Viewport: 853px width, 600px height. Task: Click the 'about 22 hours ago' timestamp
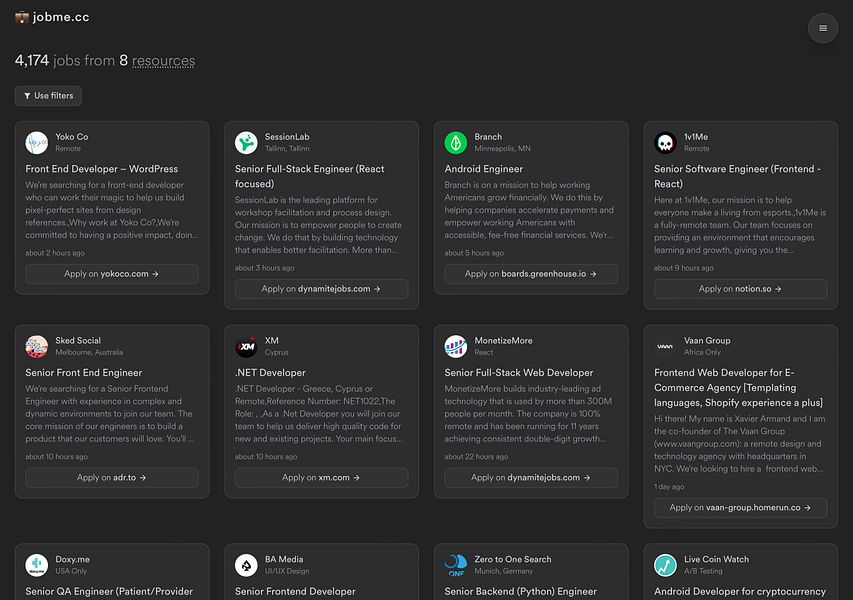[476, 457]
